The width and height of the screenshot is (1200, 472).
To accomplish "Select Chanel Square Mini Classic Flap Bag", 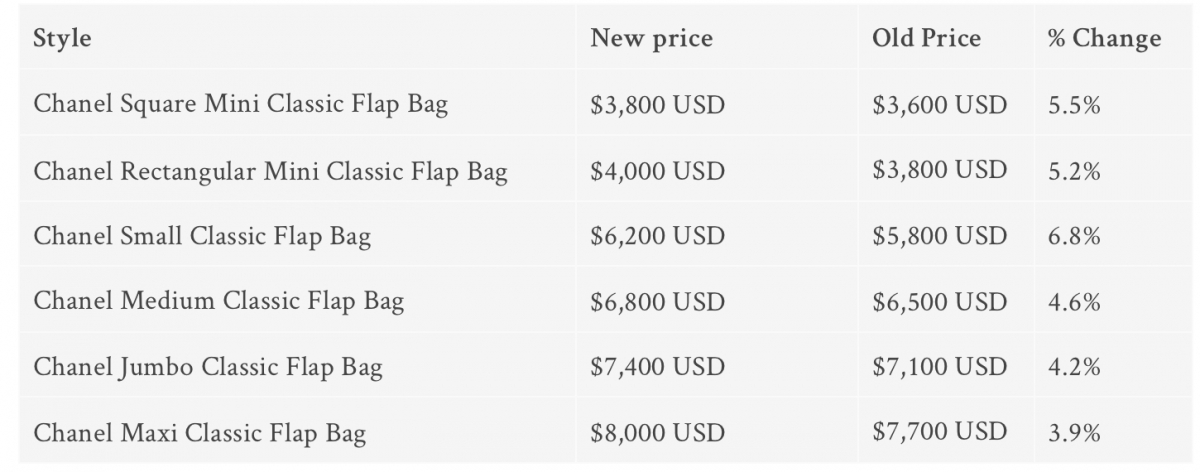I will point(240,104).
